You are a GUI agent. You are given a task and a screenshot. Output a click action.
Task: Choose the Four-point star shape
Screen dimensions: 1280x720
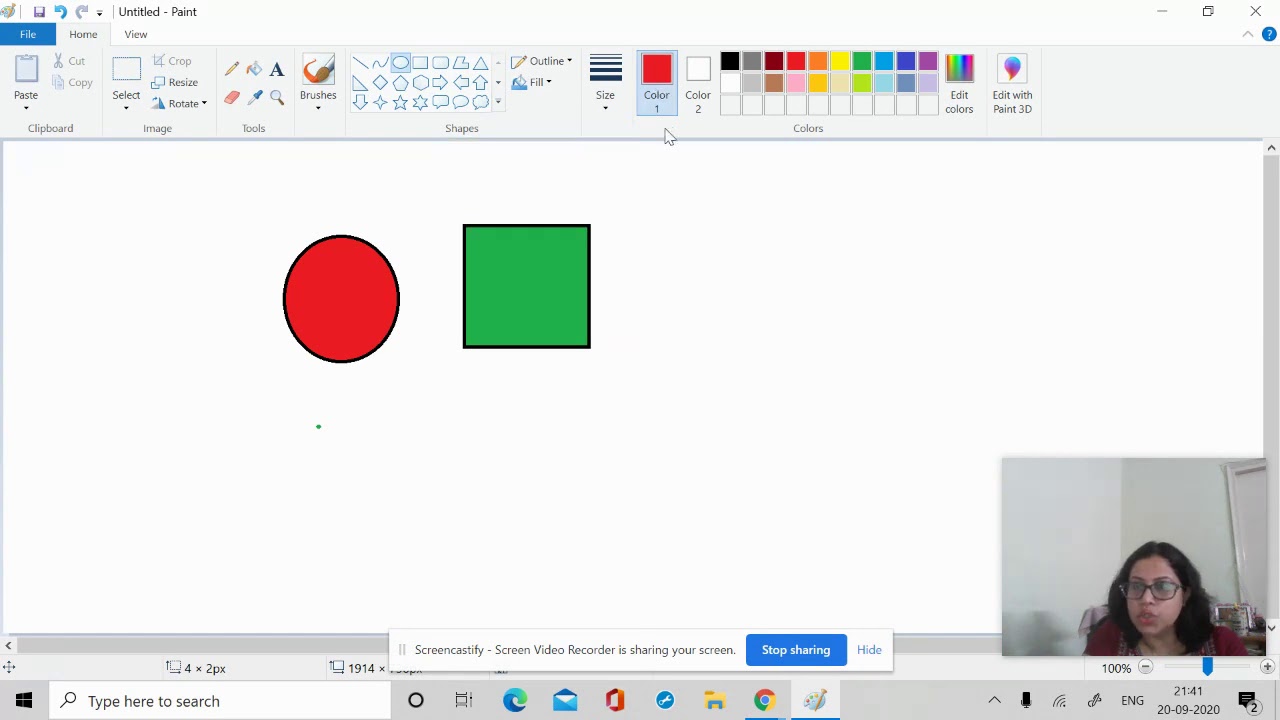coord(380,102)
